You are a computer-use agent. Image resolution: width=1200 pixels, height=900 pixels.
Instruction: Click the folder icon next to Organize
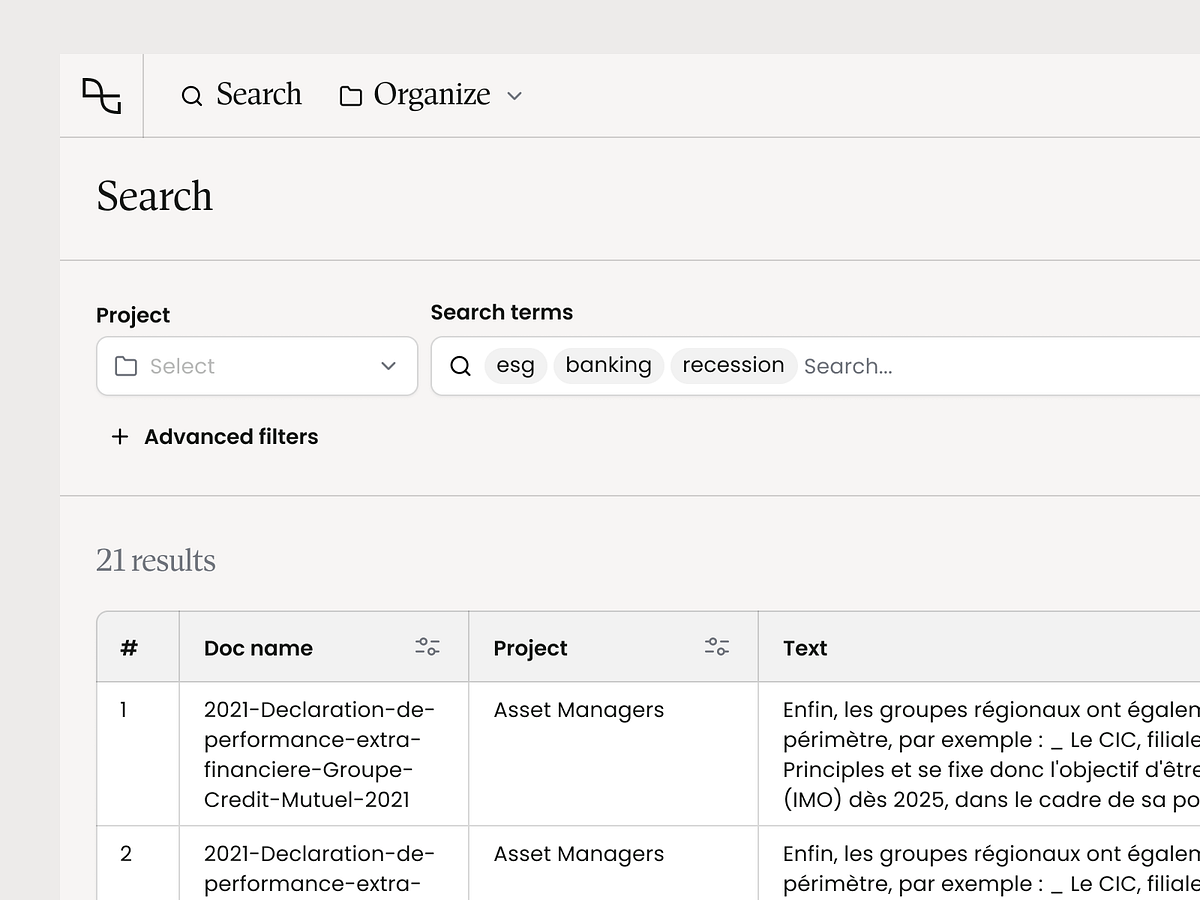click(350, 96)
